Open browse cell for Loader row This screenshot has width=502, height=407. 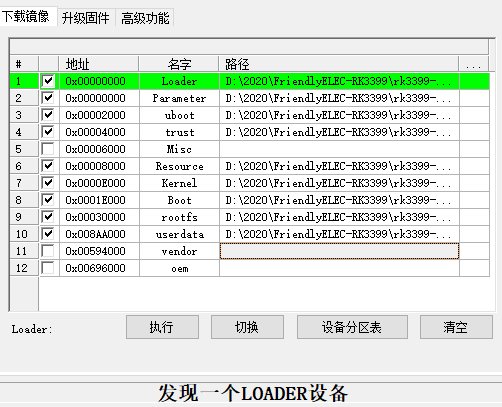[474, 81]
